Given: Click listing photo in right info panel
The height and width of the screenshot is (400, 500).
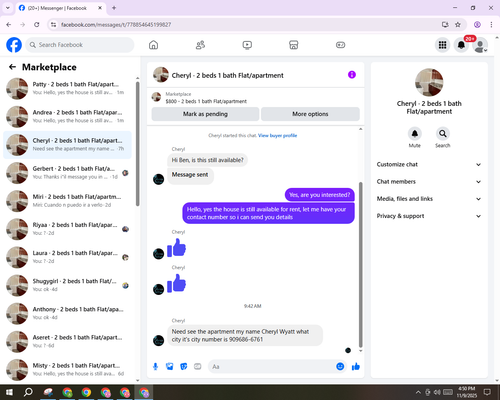Looking at the screenshot, I should coord(429,82).
